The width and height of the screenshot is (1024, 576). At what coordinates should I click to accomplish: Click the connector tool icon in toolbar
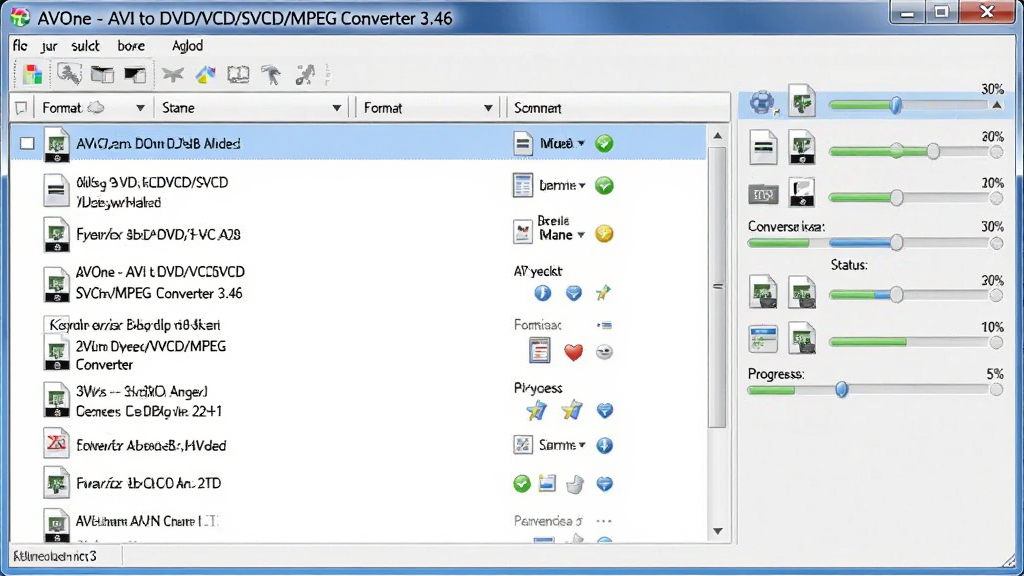click(x=305, y=74)
